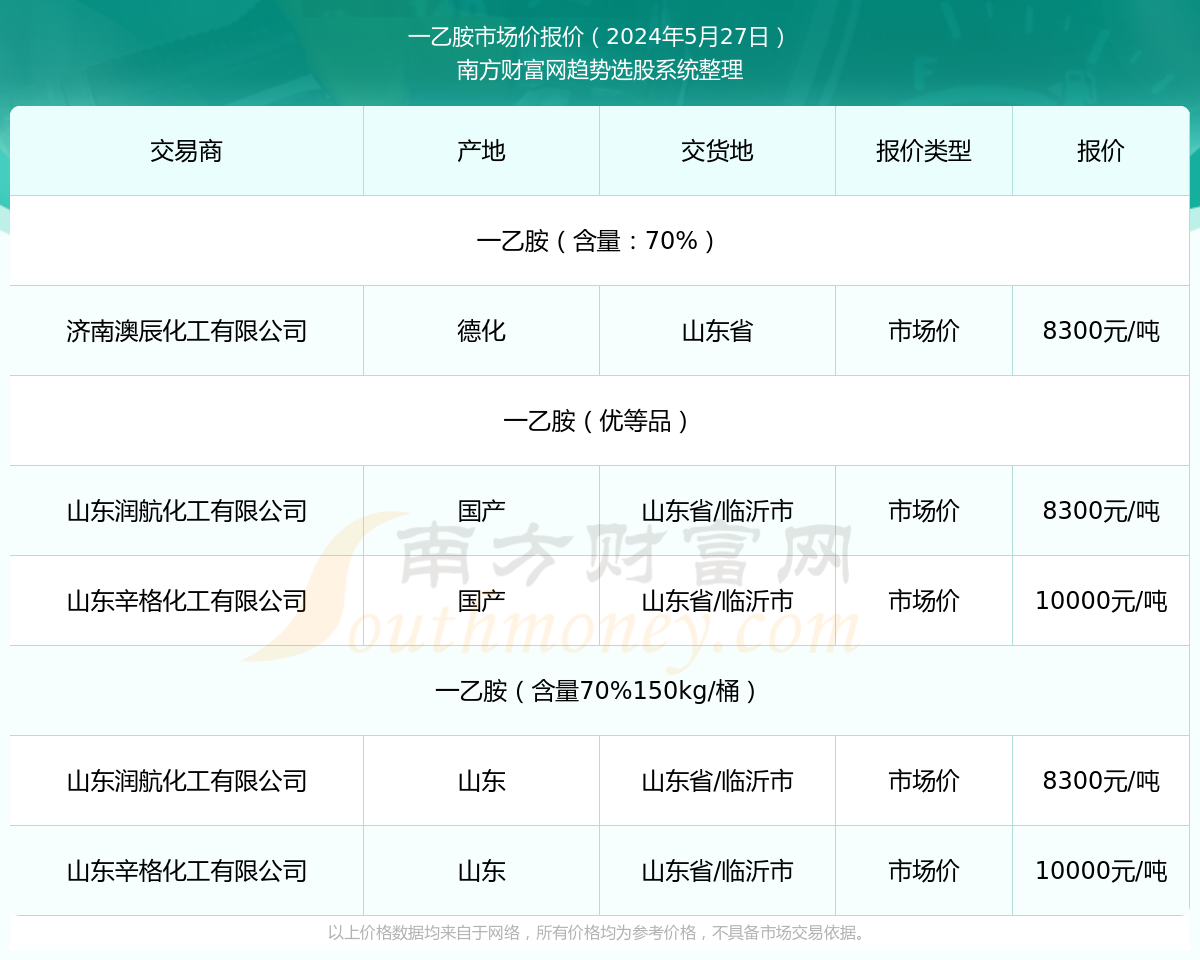Click the subtitle 南方财富网趋势选股系统整理
This screenshot has width=1200, height=960.
(x=600, y=70)
